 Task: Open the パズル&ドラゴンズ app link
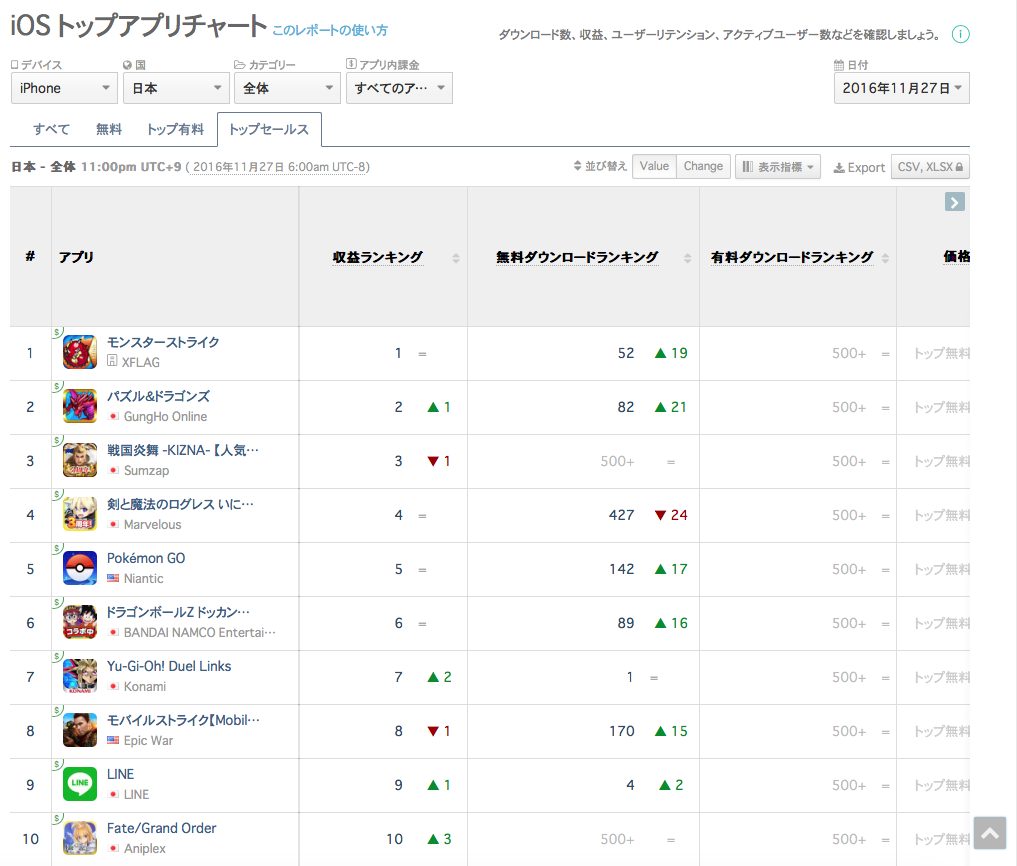(159, 396)
